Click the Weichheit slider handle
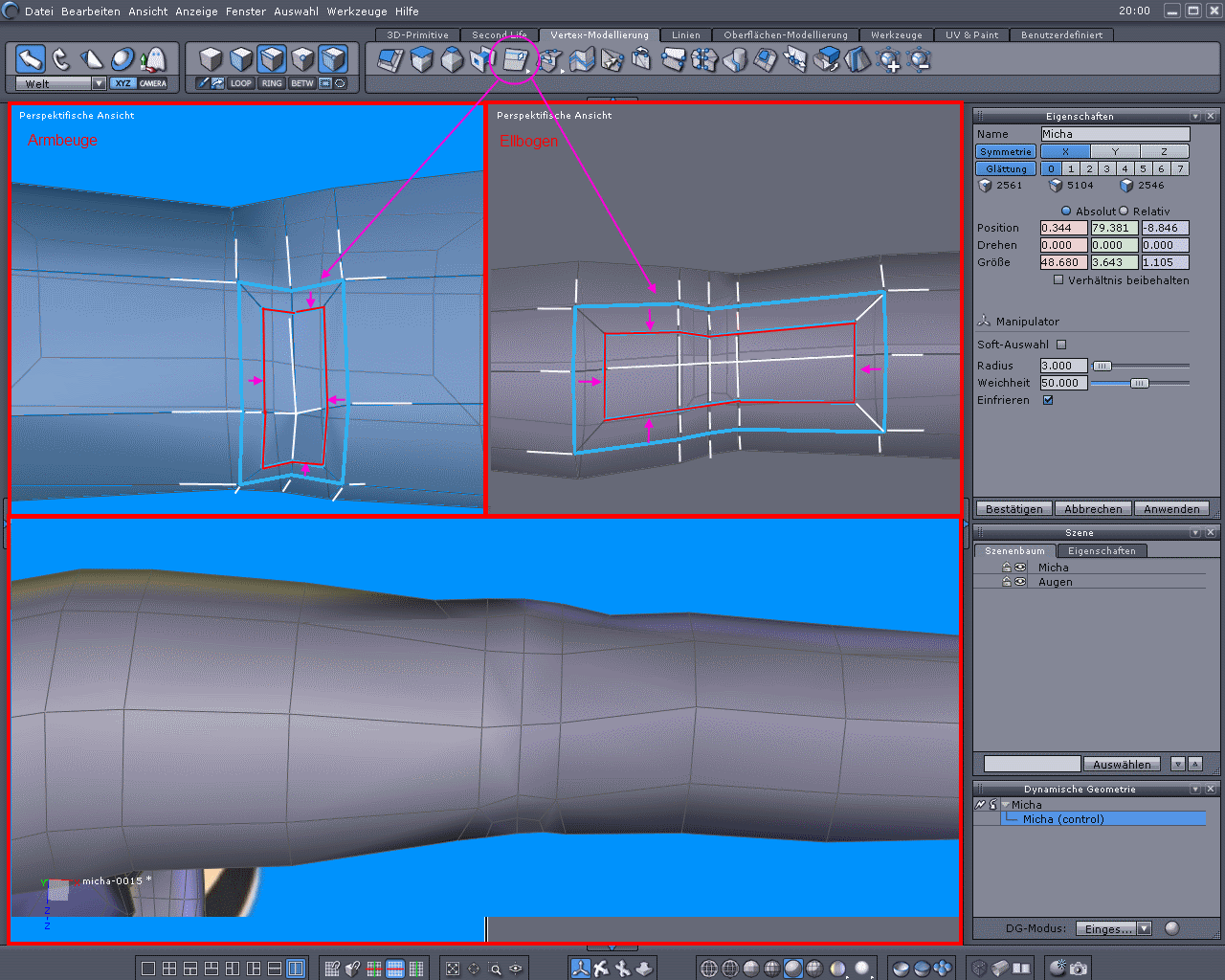 pyautogui.click(x=1139, y=383)
